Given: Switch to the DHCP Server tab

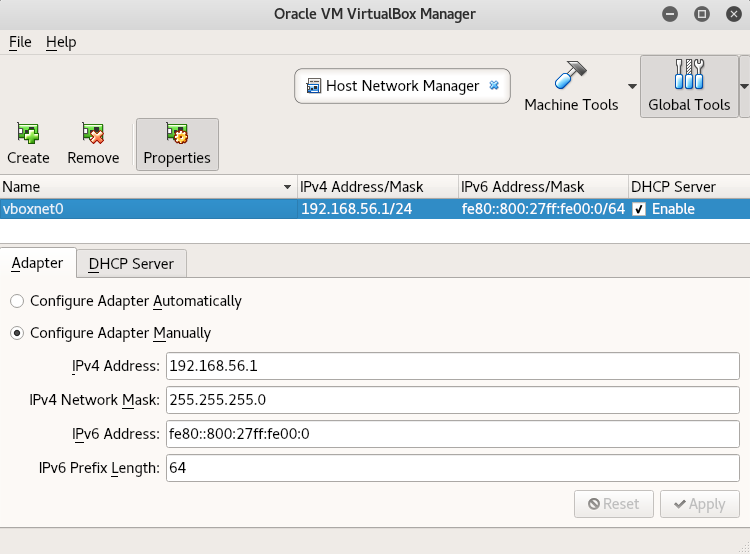Looking at the screenshot, I should (131, 264).
